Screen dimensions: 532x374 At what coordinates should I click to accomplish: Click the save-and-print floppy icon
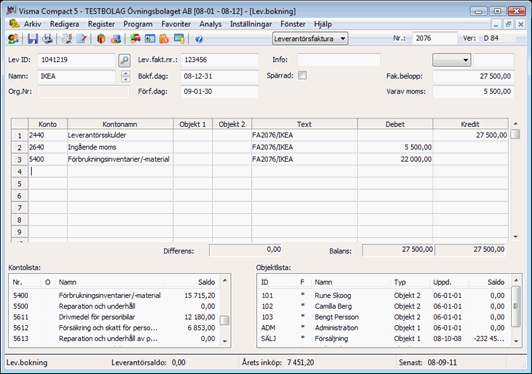[48, 39]
